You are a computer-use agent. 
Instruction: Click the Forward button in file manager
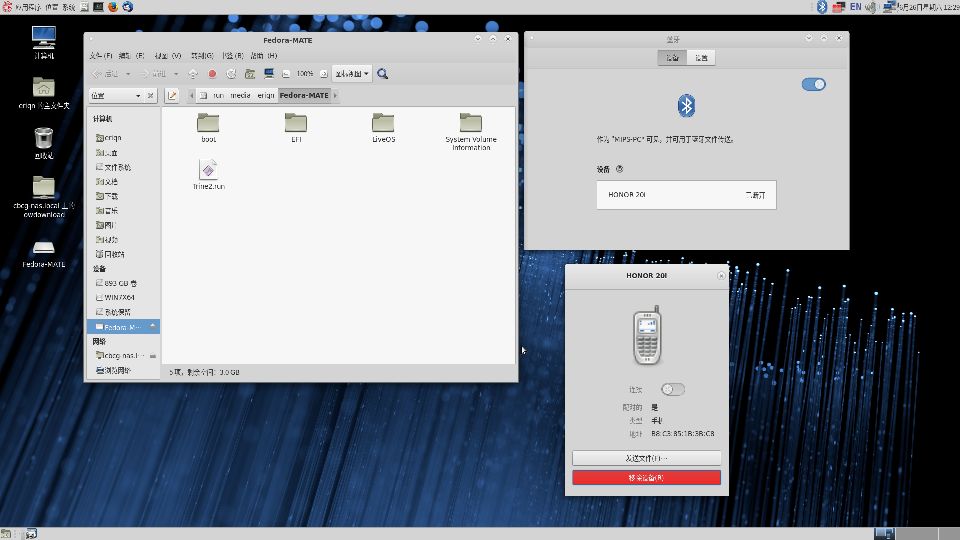[x=154, y=73]
